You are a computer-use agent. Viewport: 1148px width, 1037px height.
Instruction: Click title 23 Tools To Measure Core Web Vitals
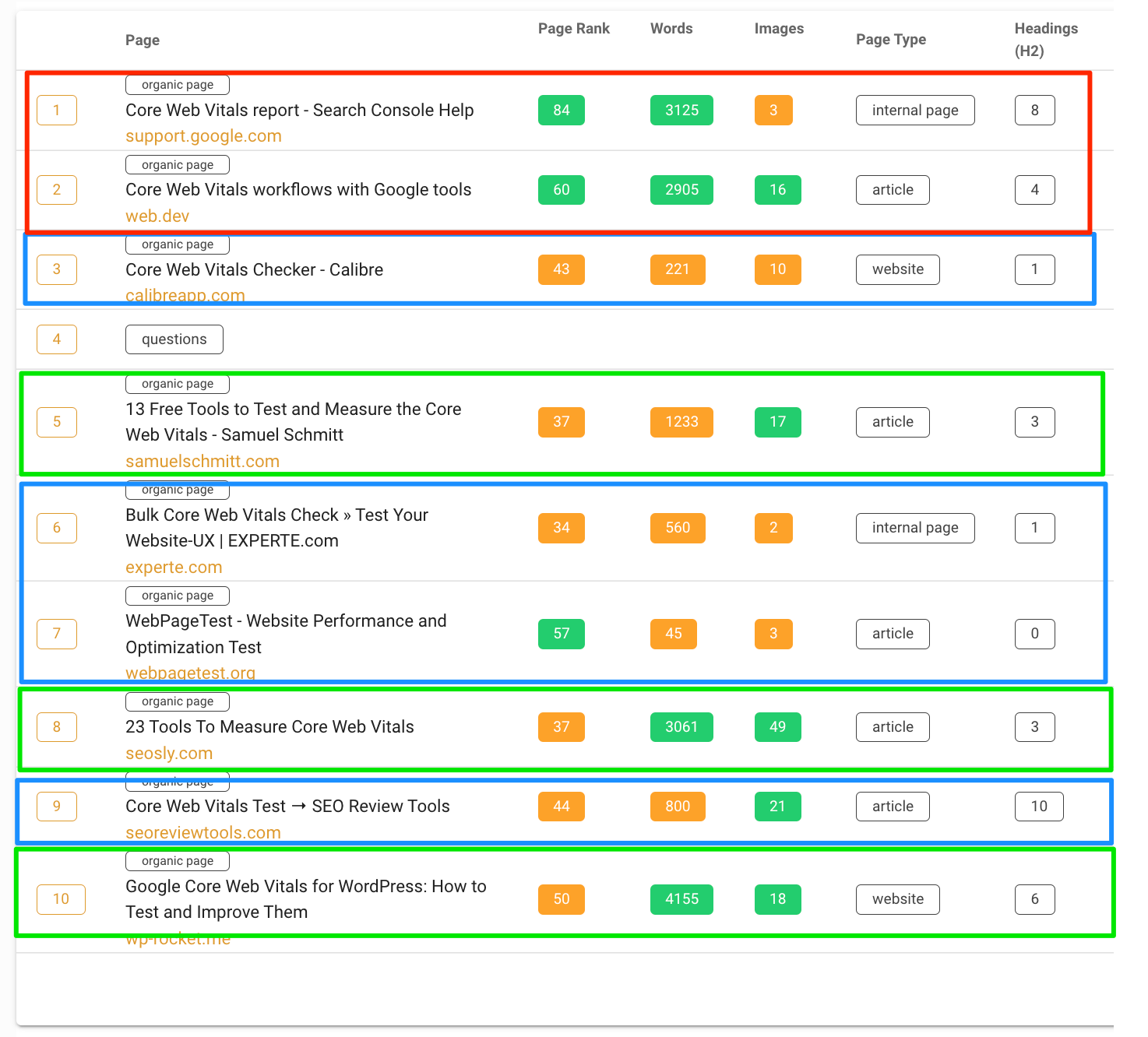269,727
